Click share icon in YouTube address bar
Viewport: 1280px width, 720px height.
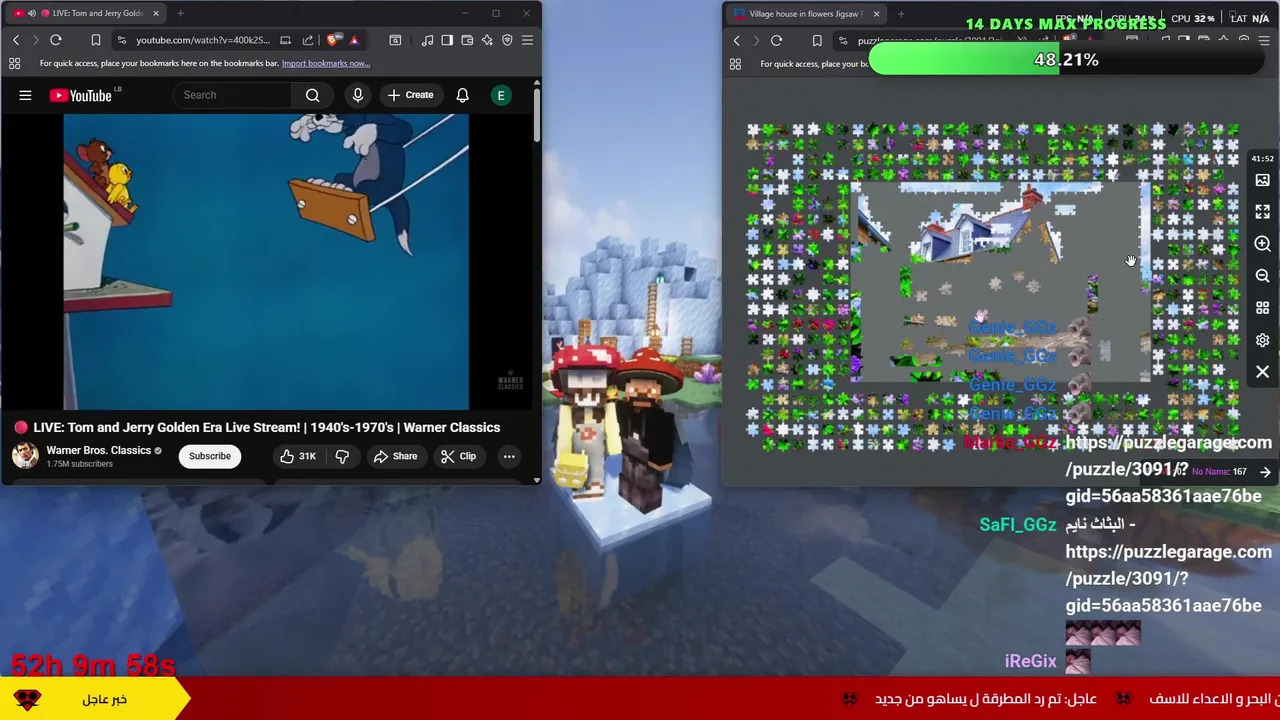tap(308, 40)
